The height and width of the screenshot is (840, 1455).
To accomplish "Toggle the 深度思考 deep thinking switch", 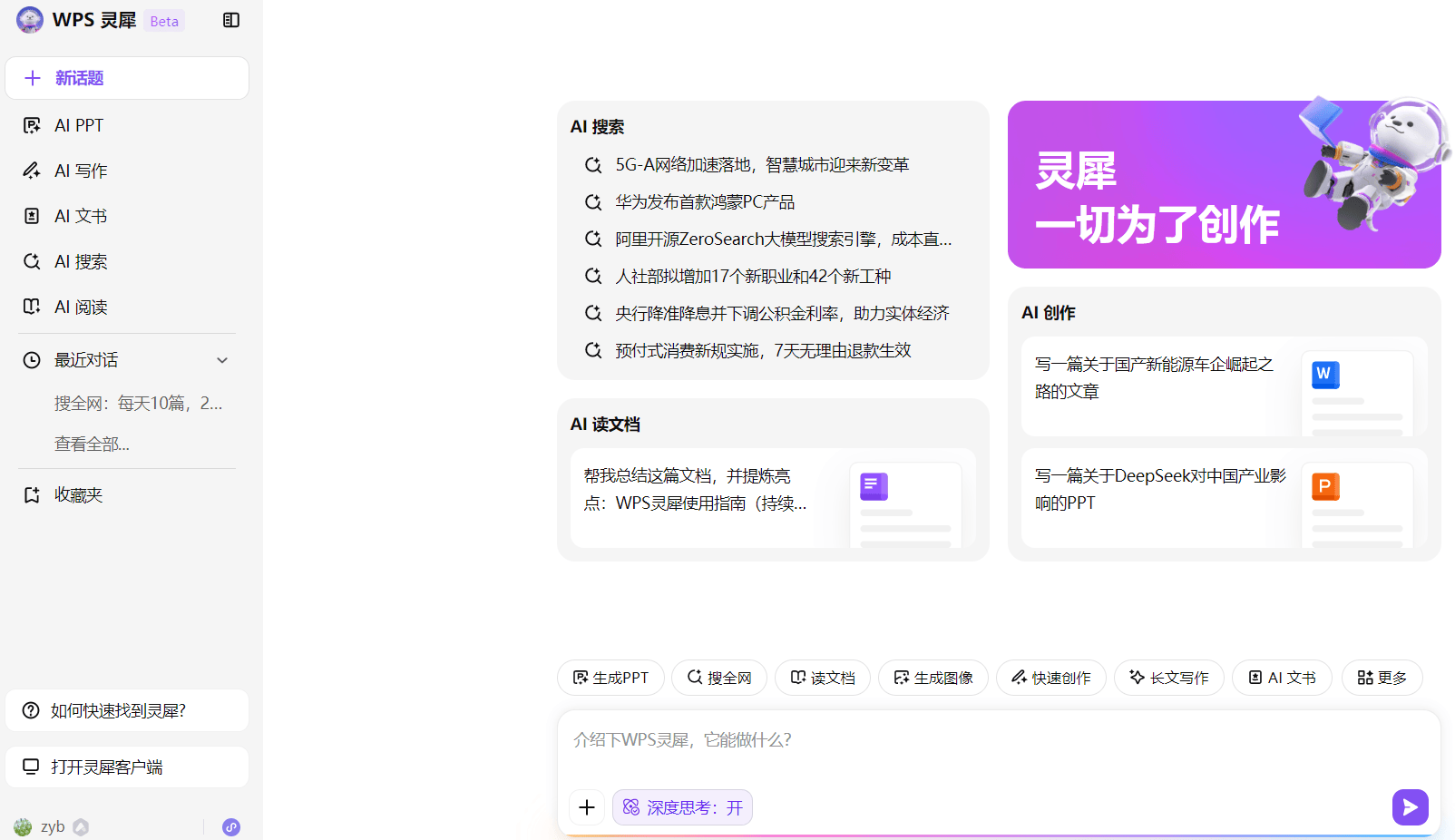I will click(x=682, y=807).
